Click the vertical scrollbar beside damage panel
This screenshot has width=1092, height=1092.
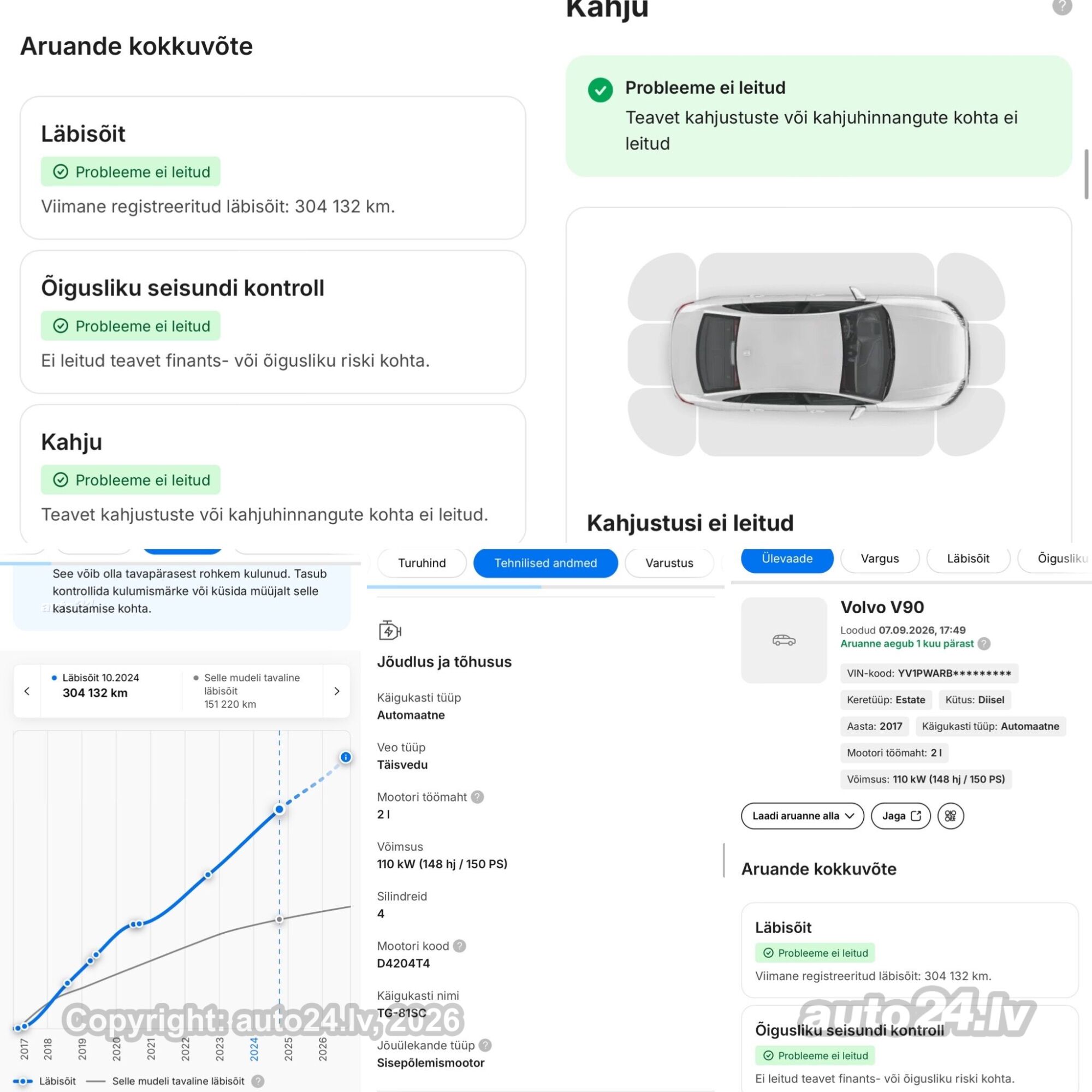point(1086,175)
